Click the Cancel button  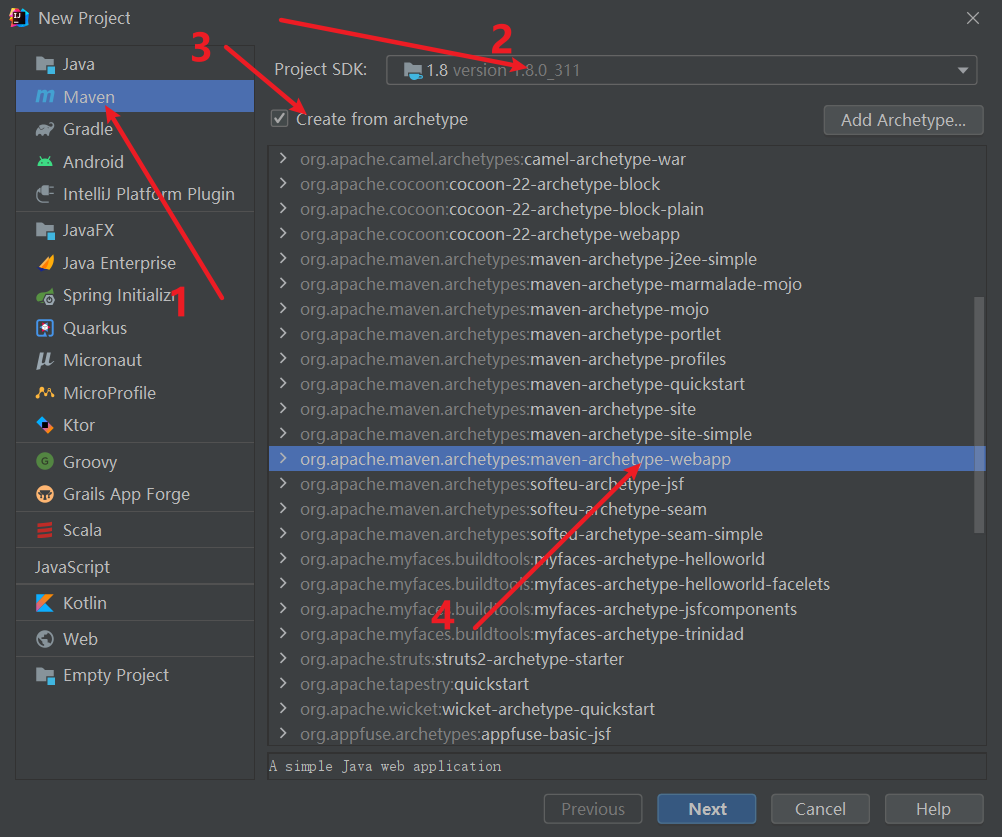pos(820,809)
